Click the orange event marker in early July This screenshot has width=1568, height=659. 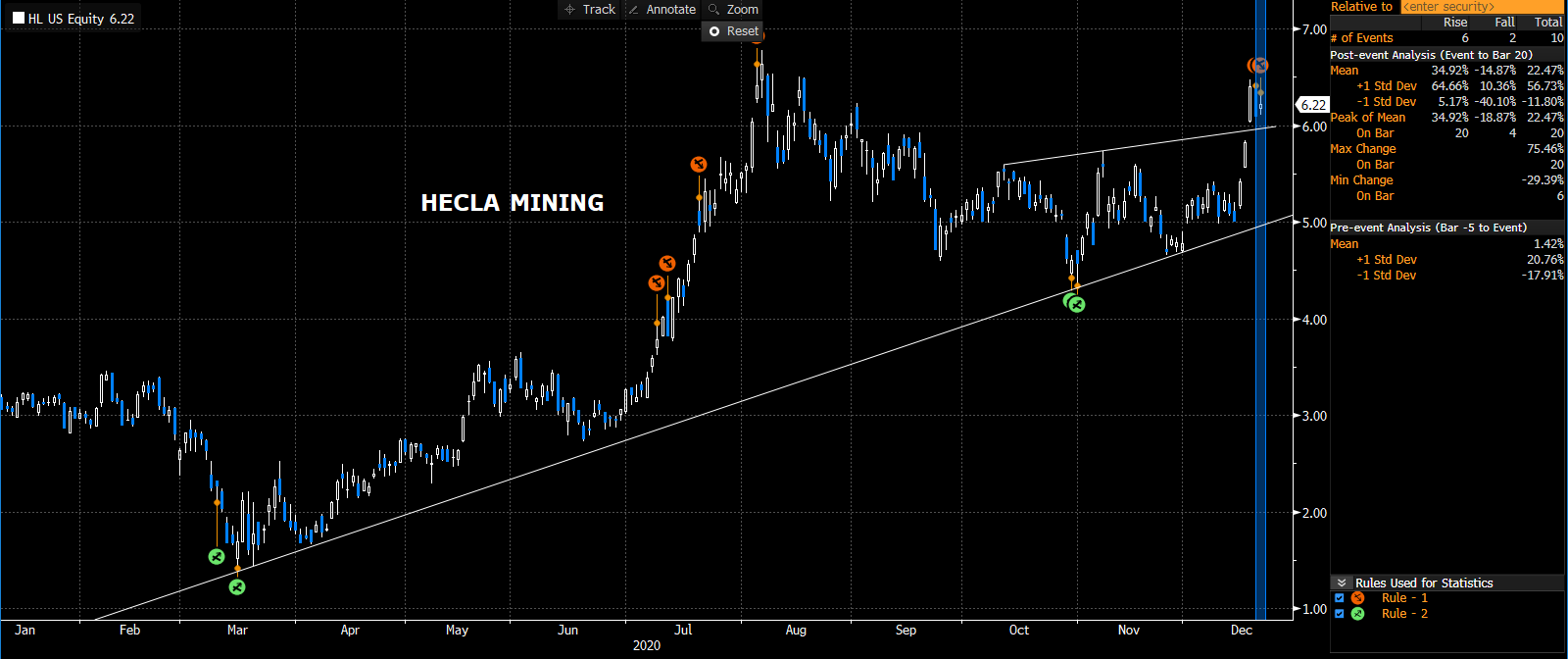tap(699, 164)
